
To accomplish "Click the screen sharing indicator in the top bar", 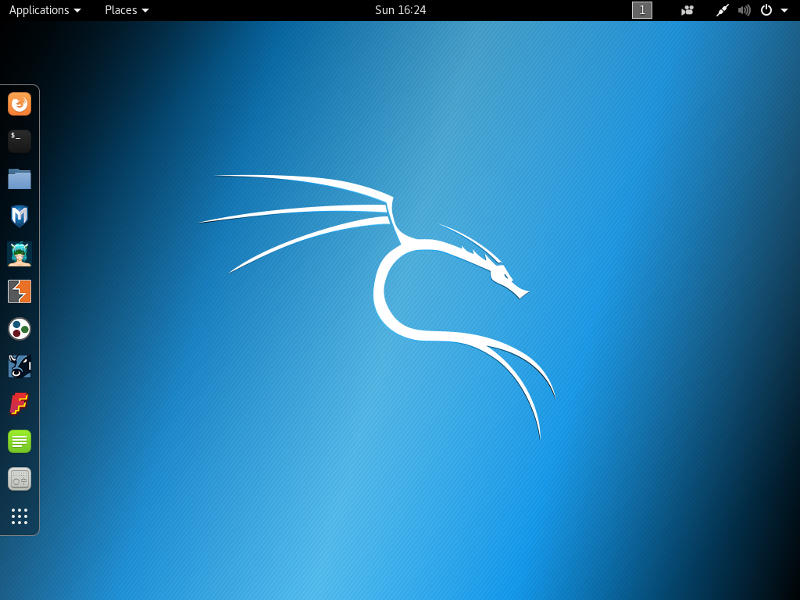I will pos(687,10).
